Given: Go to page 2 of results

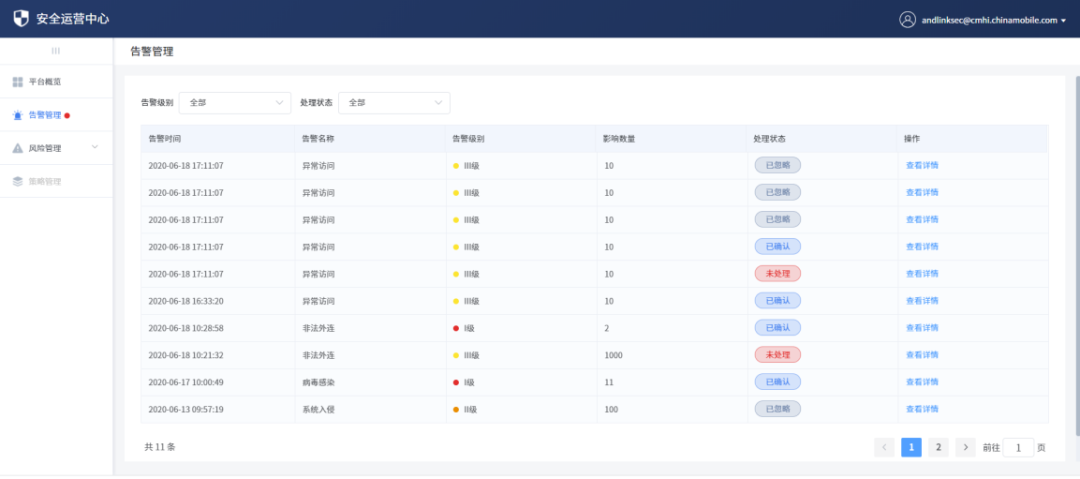Looking at the screenshot, I should 938,447.
